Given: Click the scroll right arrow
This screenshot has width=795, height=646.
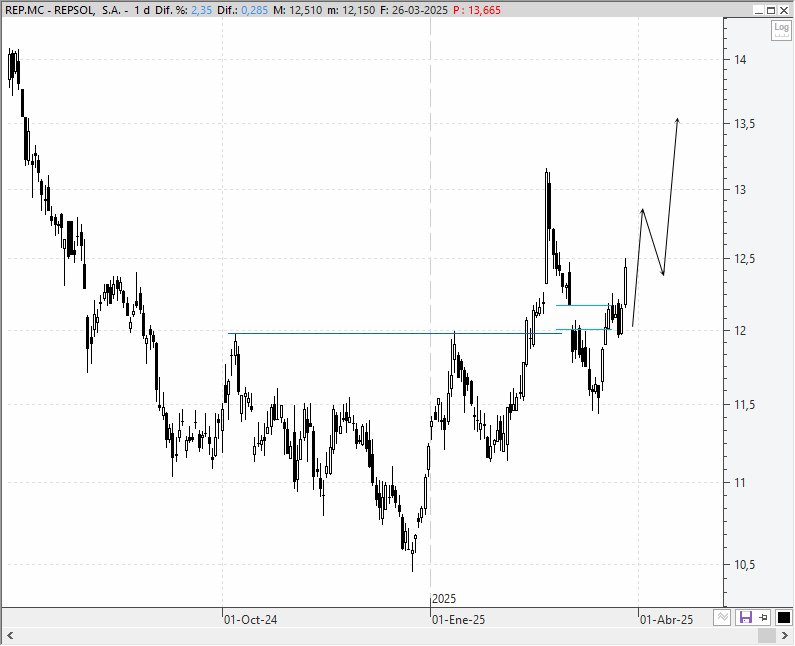Looking at the screenshot, I should (x=785, y=635).
